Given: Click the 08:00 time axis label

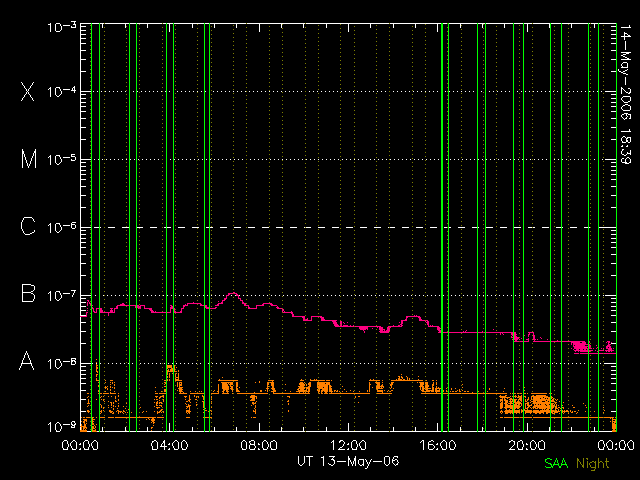Looking at the screenshot, I should pos(259,445).
